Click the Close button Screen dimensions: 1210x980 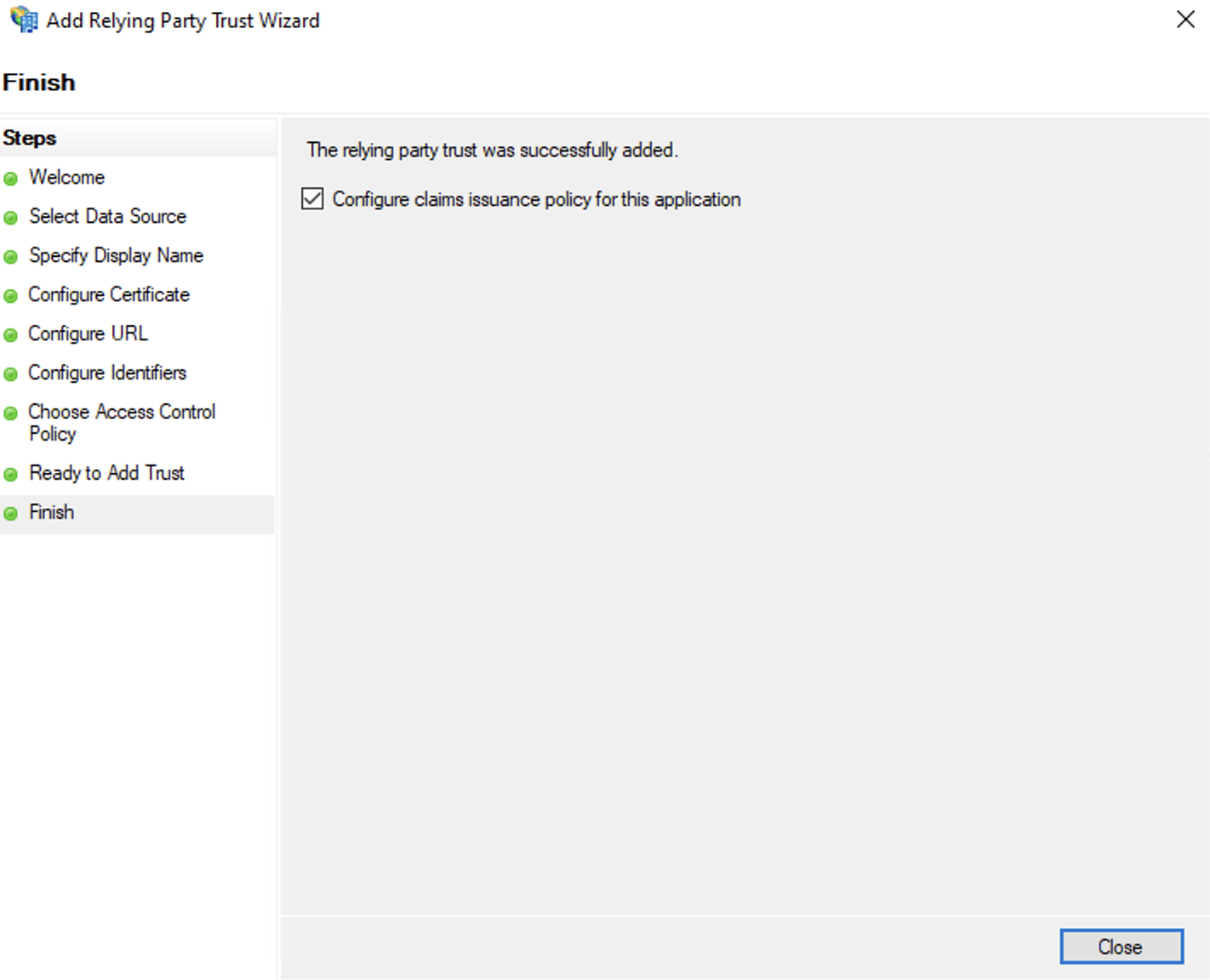pyautogui.click(x=1121, y=946)
